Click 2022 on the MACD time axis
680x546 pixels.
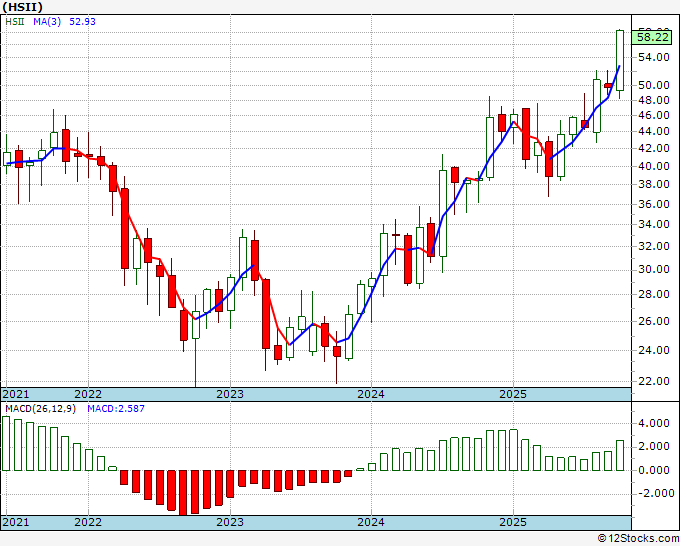click(x=88, y=522)
